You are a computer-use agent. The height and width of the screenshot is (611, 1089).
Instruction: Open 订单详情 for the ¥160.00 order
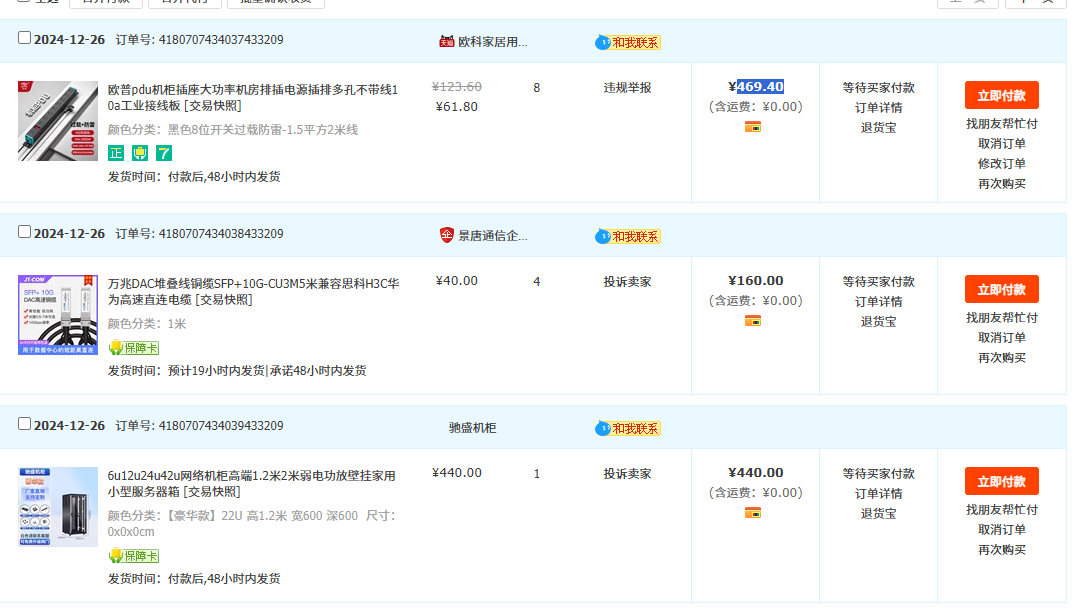click(x=878, y=302)
